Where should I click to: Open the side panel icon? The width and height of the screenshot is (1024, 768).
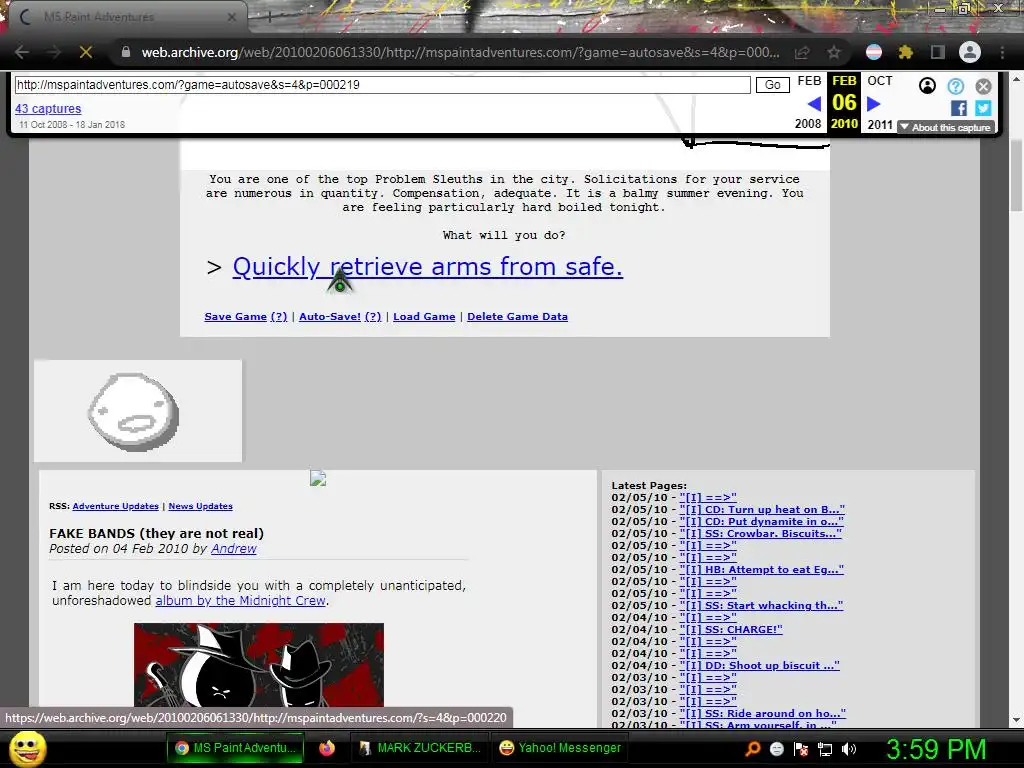pyautogui.click(x=938, y=52)
